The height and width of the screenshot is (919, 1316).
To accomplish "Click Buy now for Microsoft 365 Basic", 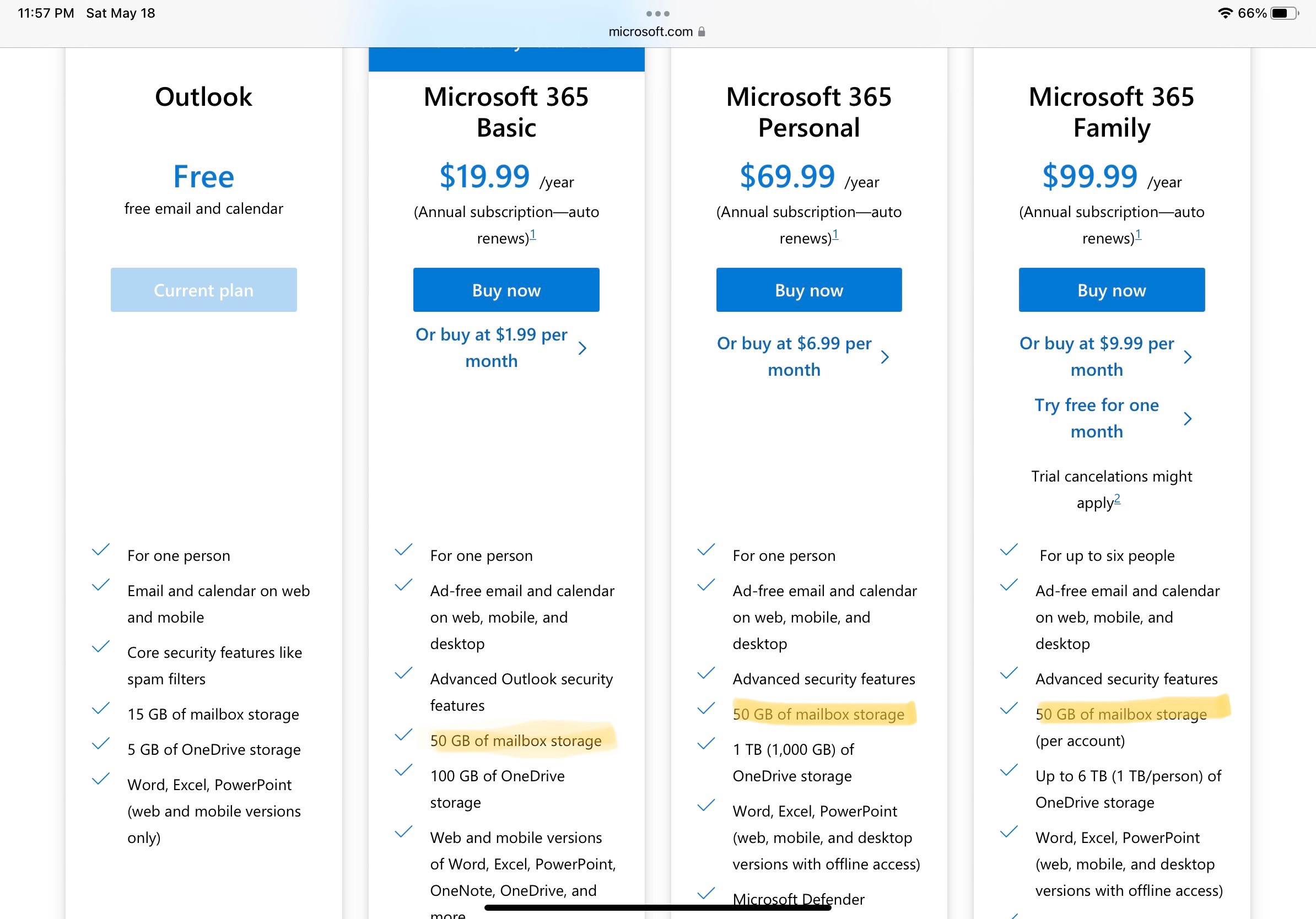I will pyautogui.click(x=506, y=290).
